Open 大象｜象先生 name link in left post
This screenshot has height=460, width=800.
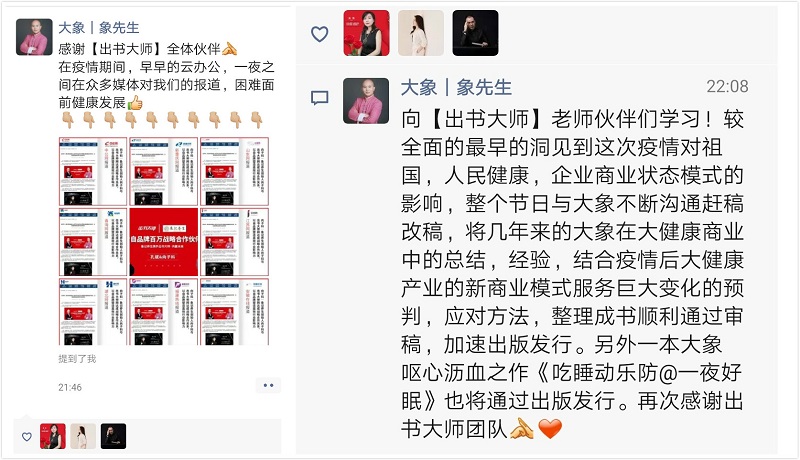[98, 28]
